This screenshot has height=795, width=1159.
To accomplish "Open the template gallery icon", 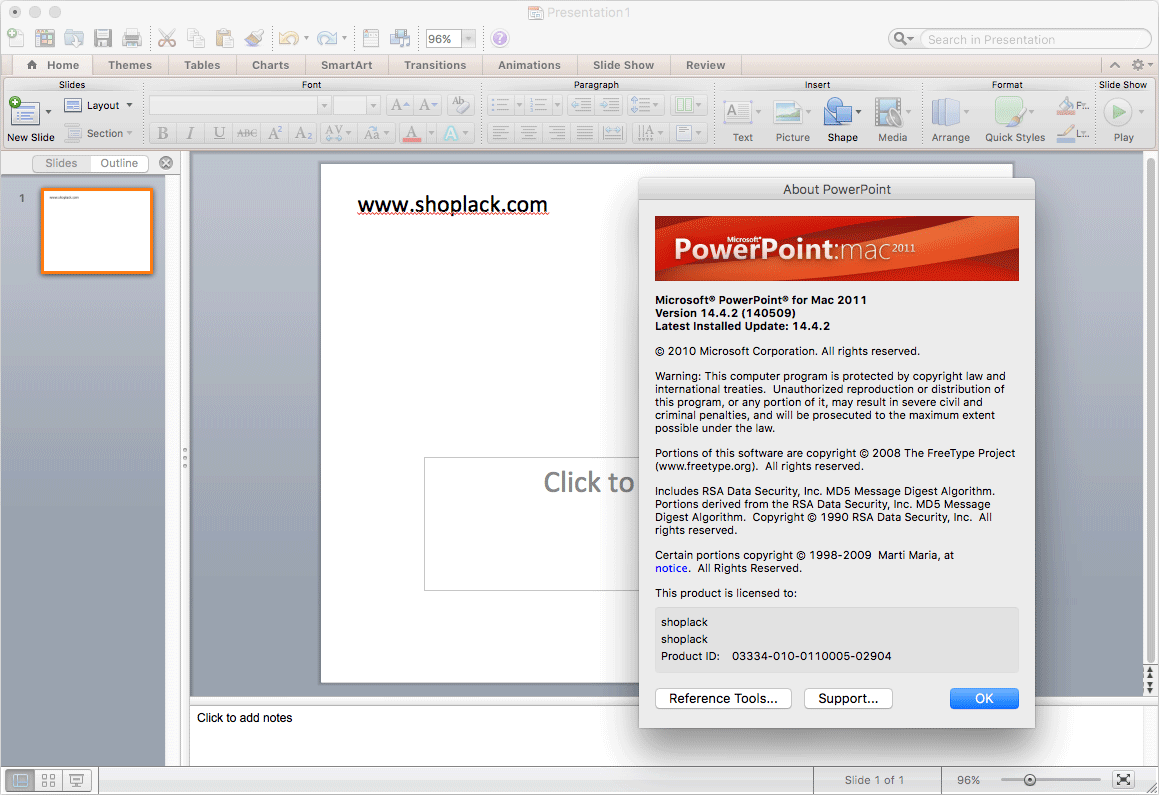I will [x=45, y=38].
